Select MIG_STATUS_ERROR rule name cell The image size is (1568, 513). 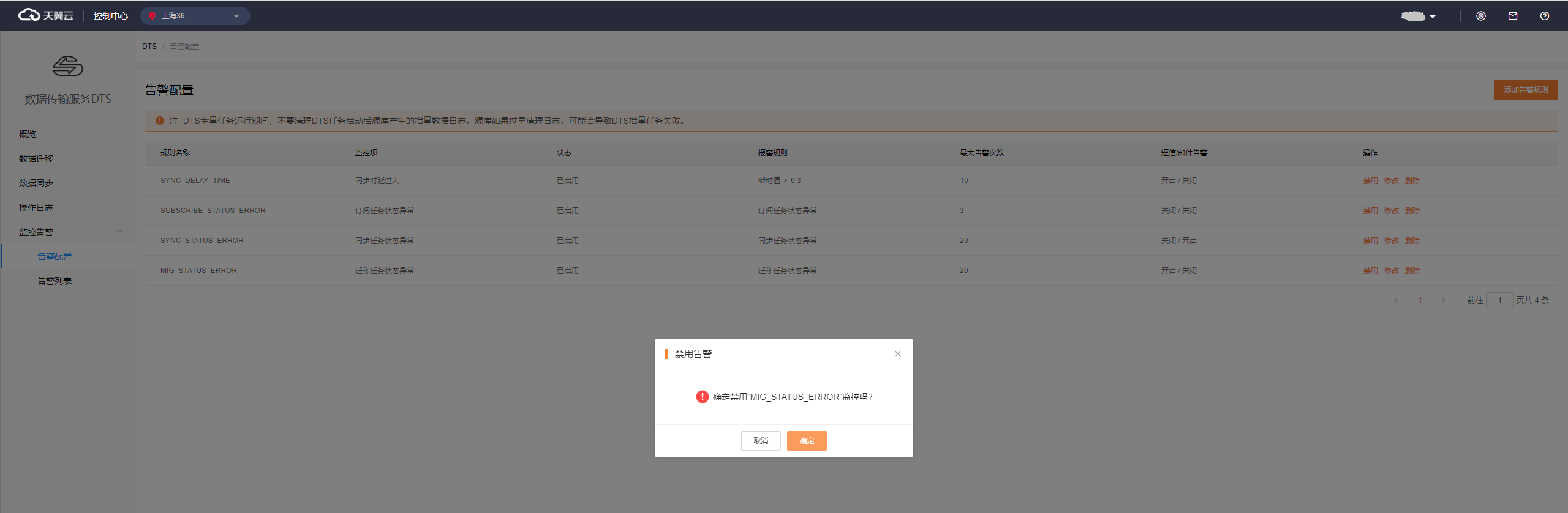tap(198, 271)
